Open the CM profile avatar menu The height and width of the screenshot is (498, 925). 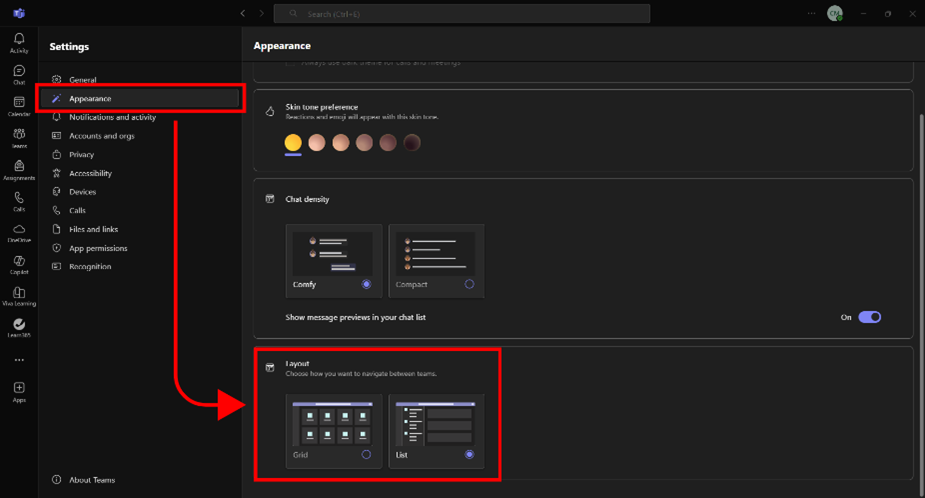click(834, 13)
